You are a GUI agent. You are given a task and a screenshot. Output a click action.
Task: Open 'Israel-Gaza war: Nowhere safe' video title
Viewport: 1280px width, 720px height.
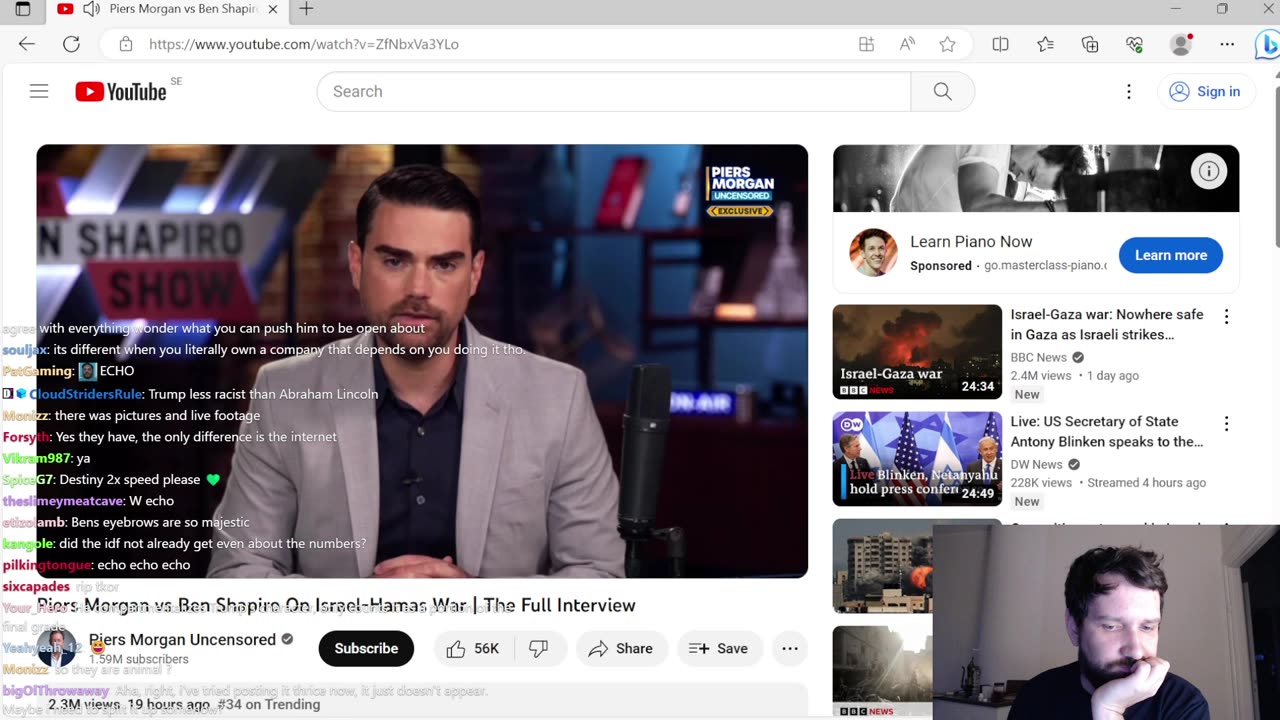click(1107, 324)
